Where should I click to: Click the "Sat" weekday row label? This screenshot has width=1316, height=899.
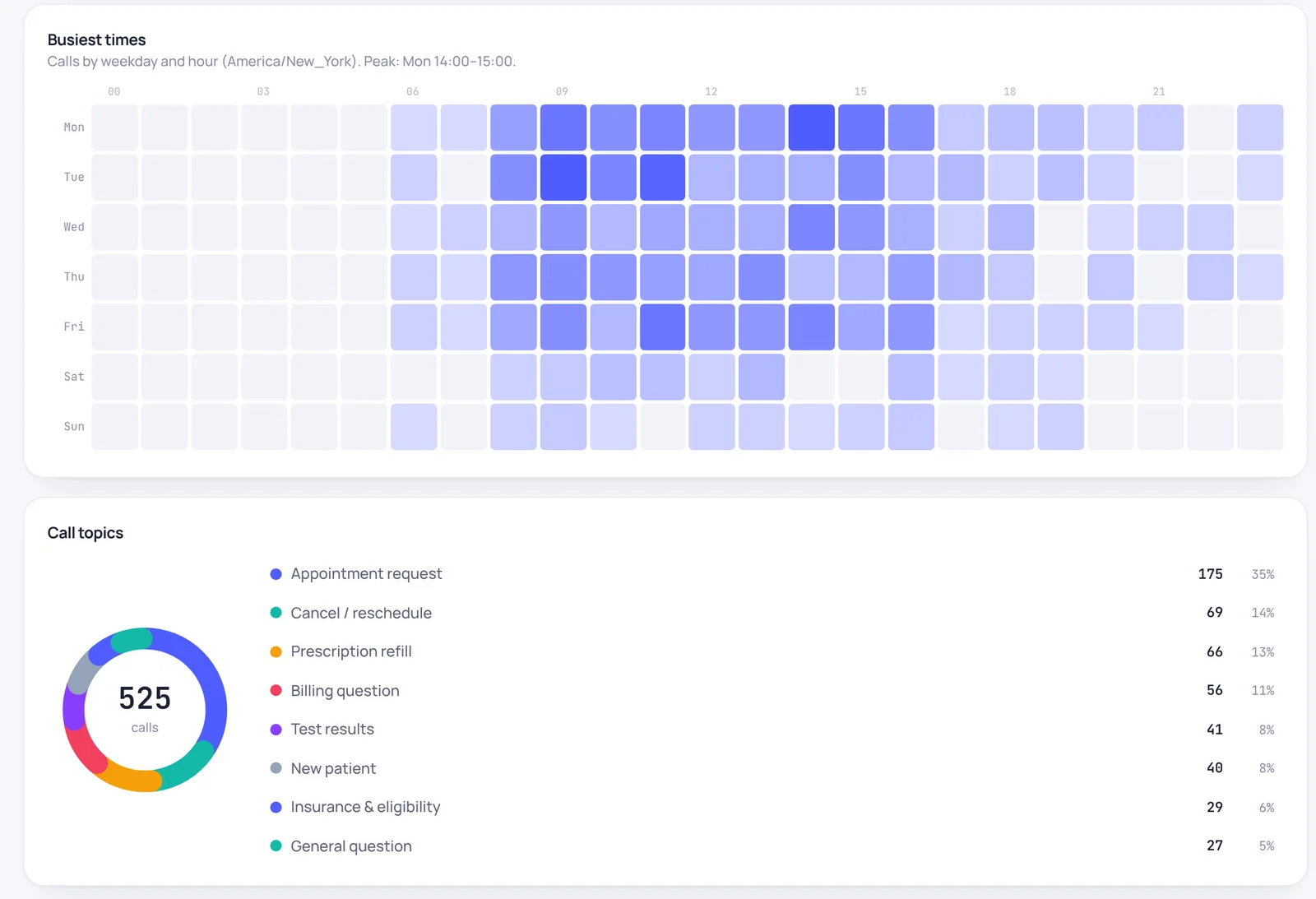pos(74,377)
